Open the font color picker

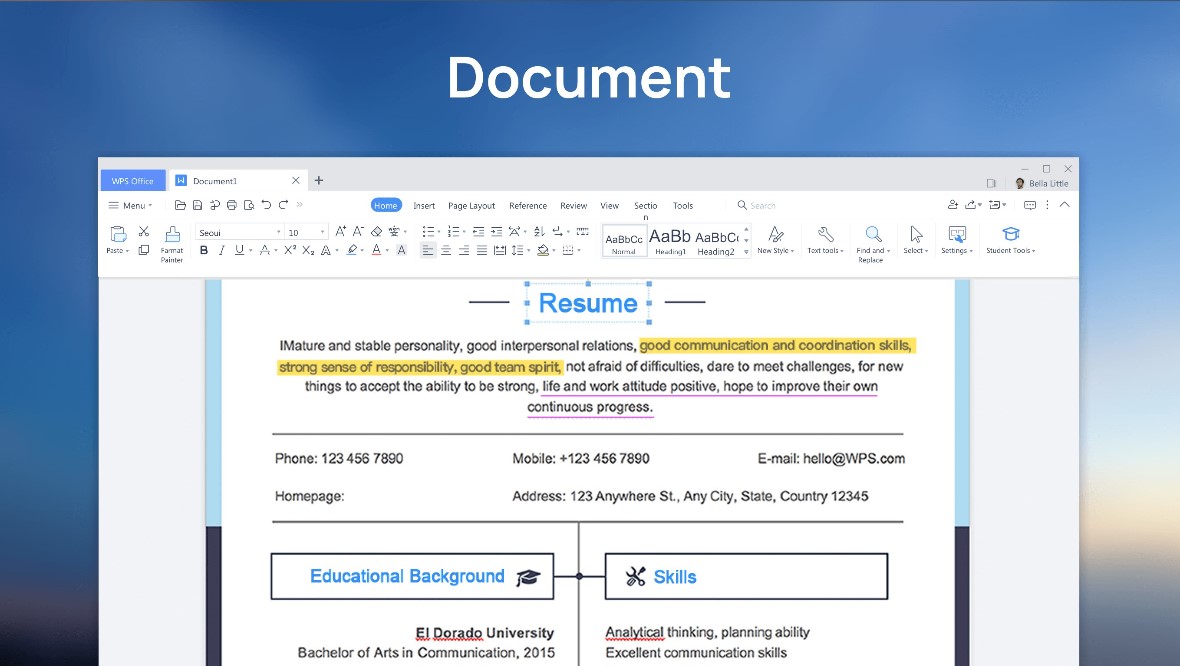tap(376, 250)
